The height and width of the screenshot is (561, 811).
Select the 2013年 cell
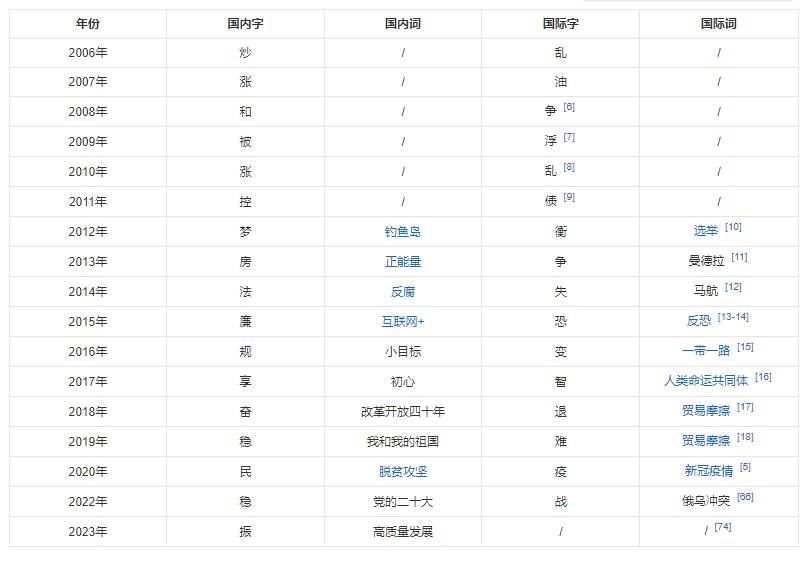[x=88, y=262]
